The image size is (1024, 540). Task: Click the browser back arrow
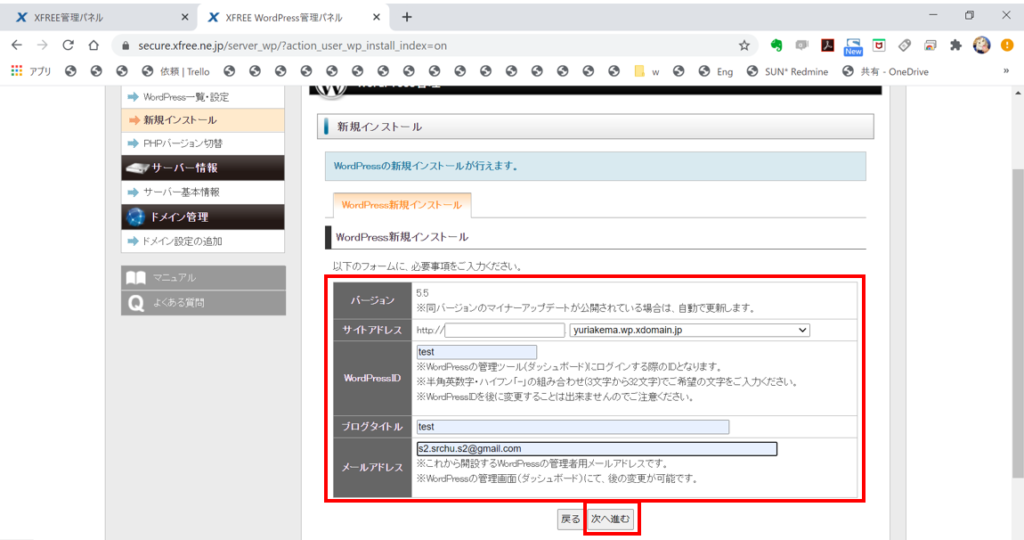pyautogui.click(x=16, y=45)
